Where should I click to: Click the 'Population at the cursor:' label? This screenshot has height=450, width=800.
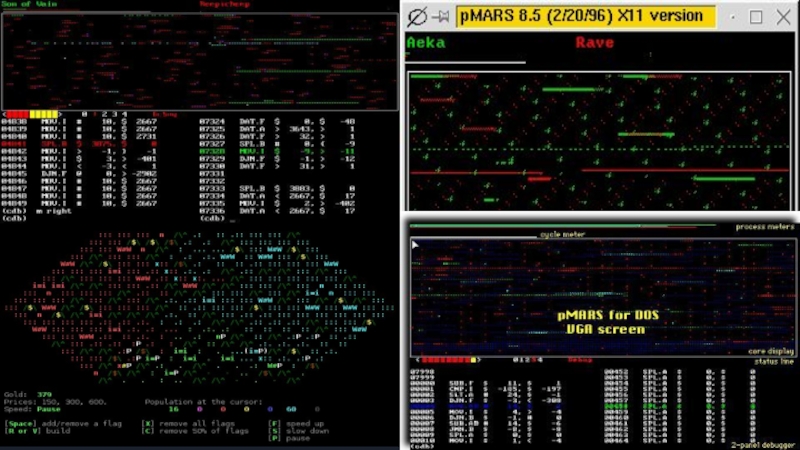point(204,402)
